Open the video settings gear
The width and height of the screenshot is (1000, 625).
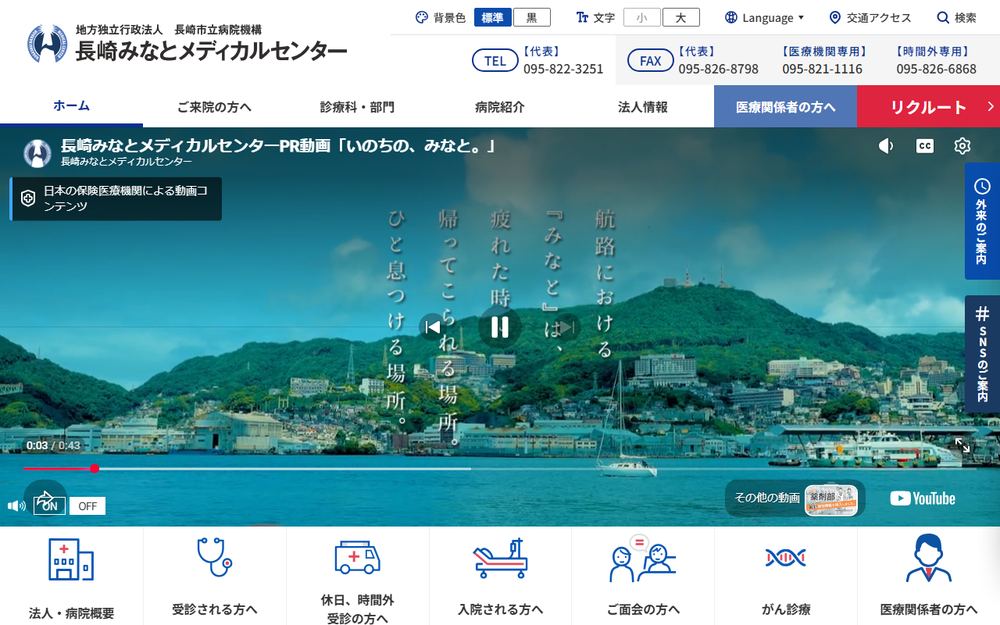point(962,146)
